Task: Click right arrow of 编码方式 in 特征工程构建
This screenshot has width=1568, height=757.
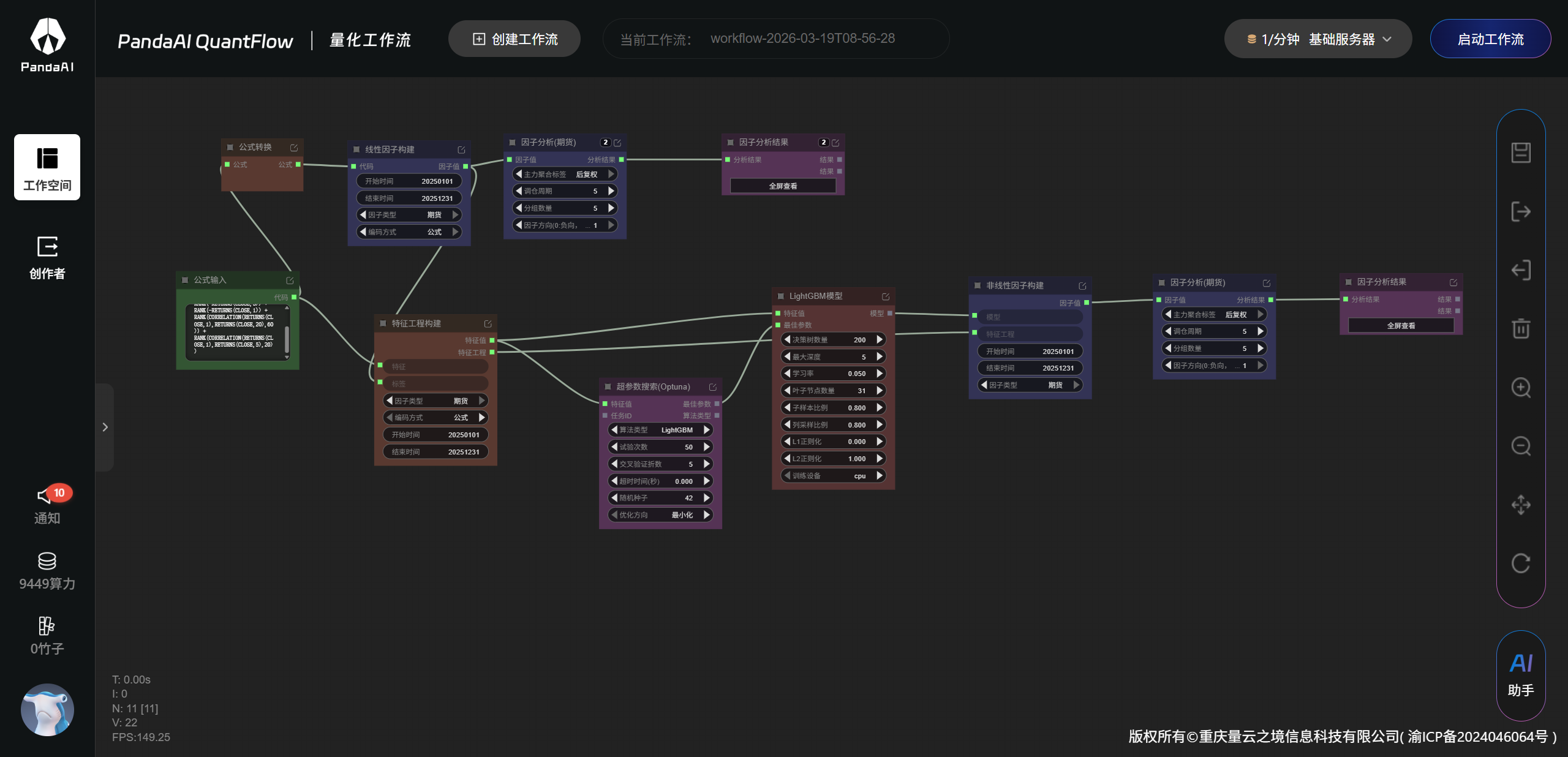Action: tap(481, 418)
